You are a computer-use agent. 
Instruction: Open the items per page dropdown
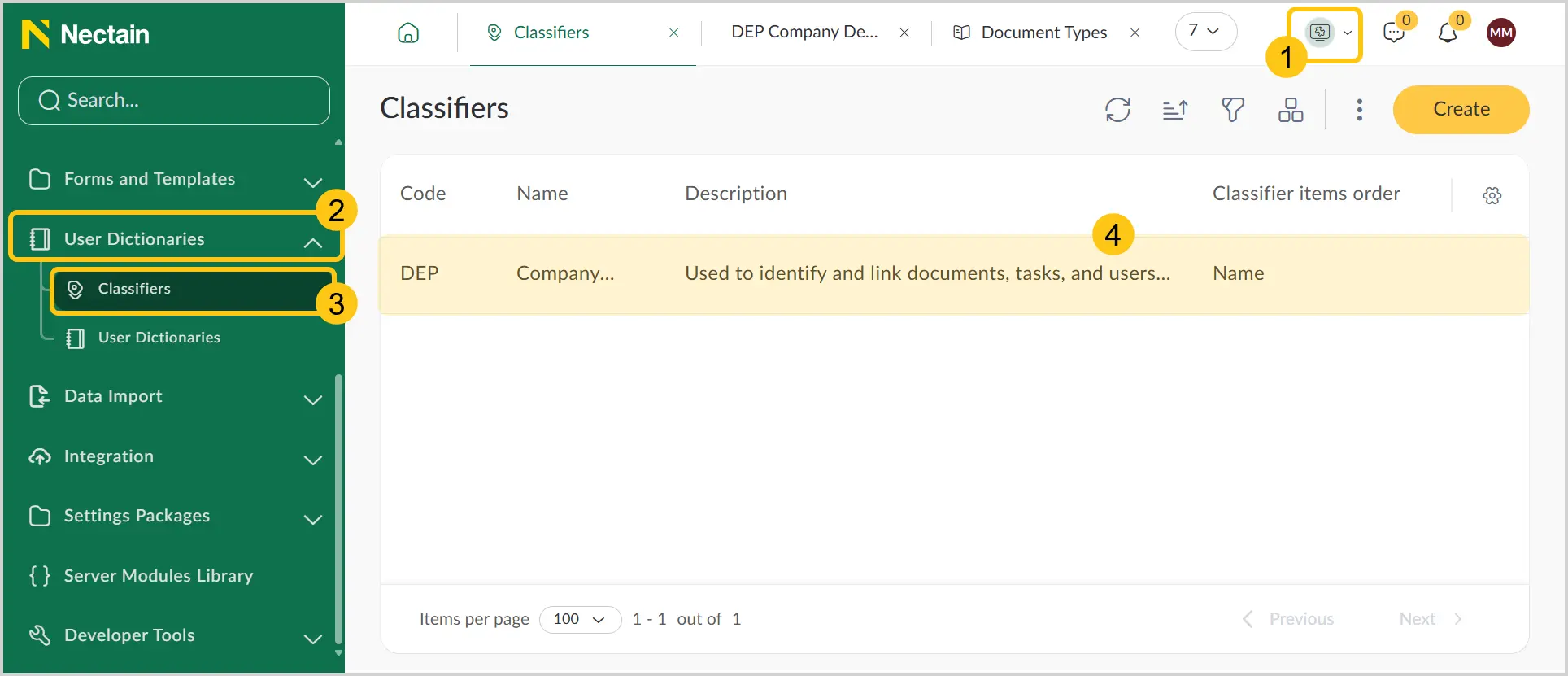[580, 620]
